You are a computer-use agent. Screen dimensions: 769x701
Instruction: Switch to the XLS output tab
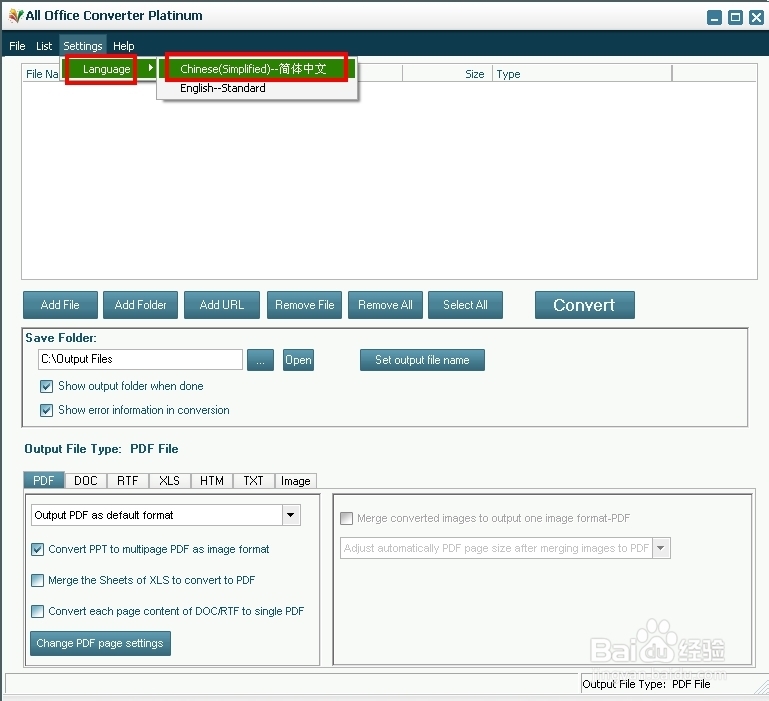point(169,481)
